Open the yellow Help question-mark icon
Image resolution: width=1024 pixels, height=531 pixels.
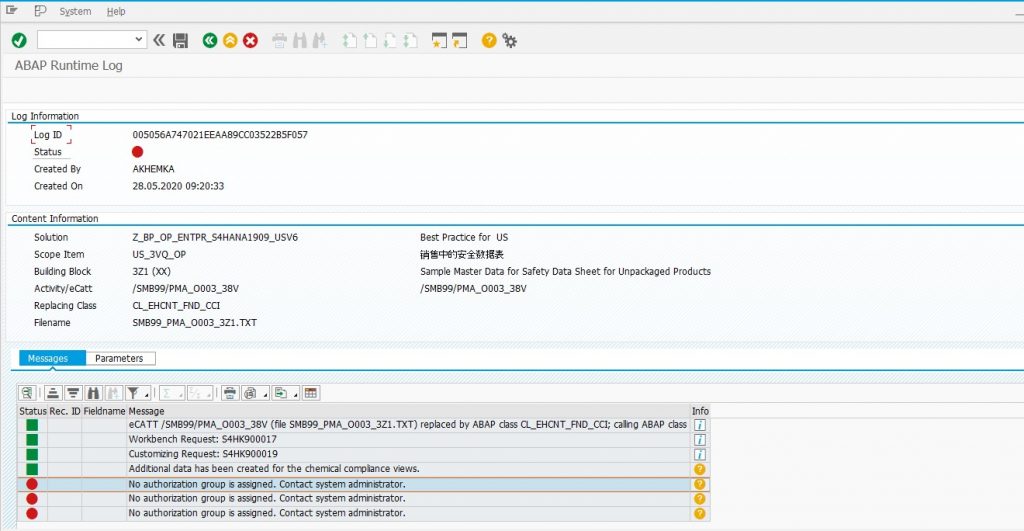[488, 40]
